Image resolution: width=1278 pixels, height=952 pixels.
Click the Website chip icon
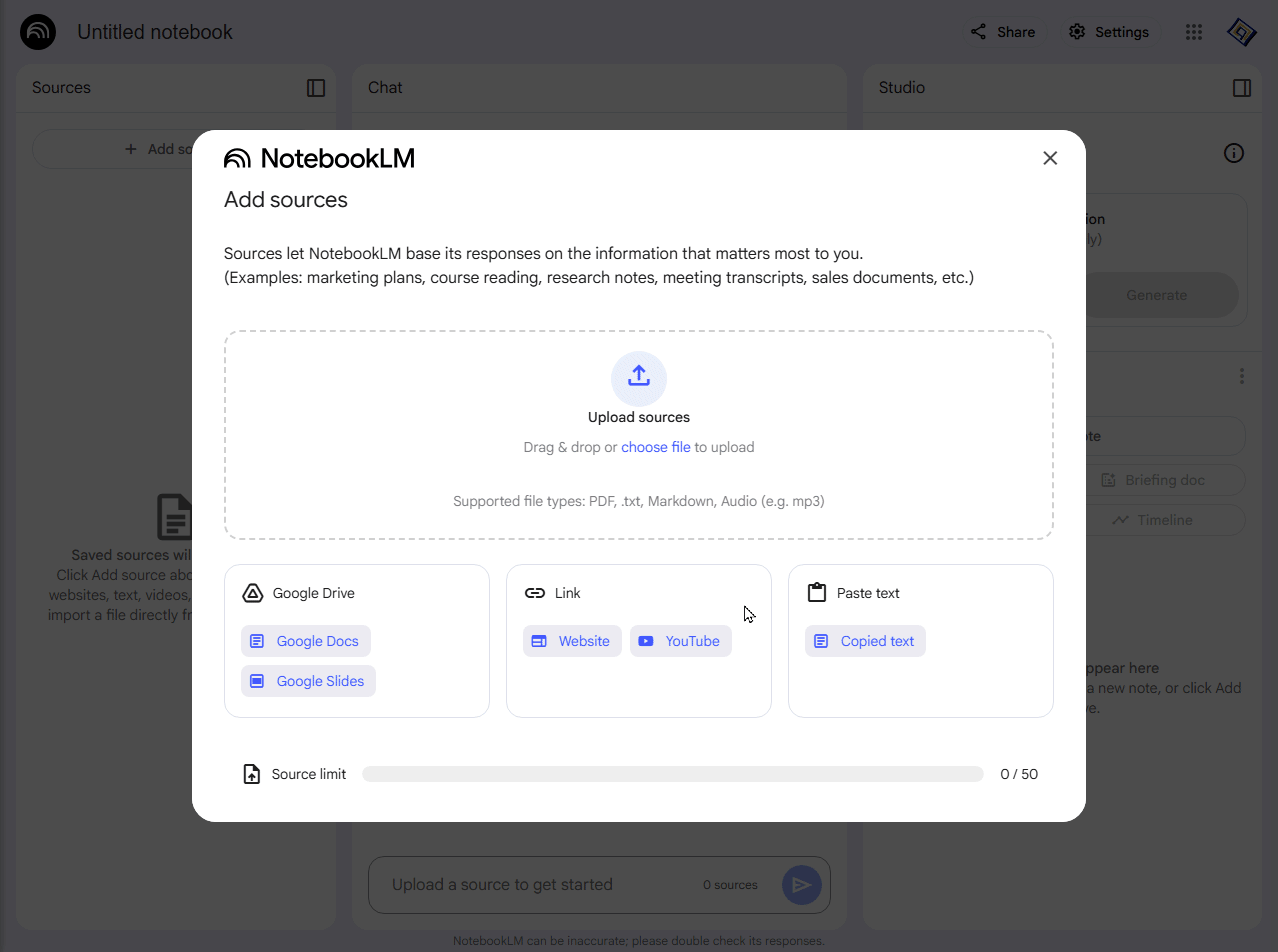539,641
